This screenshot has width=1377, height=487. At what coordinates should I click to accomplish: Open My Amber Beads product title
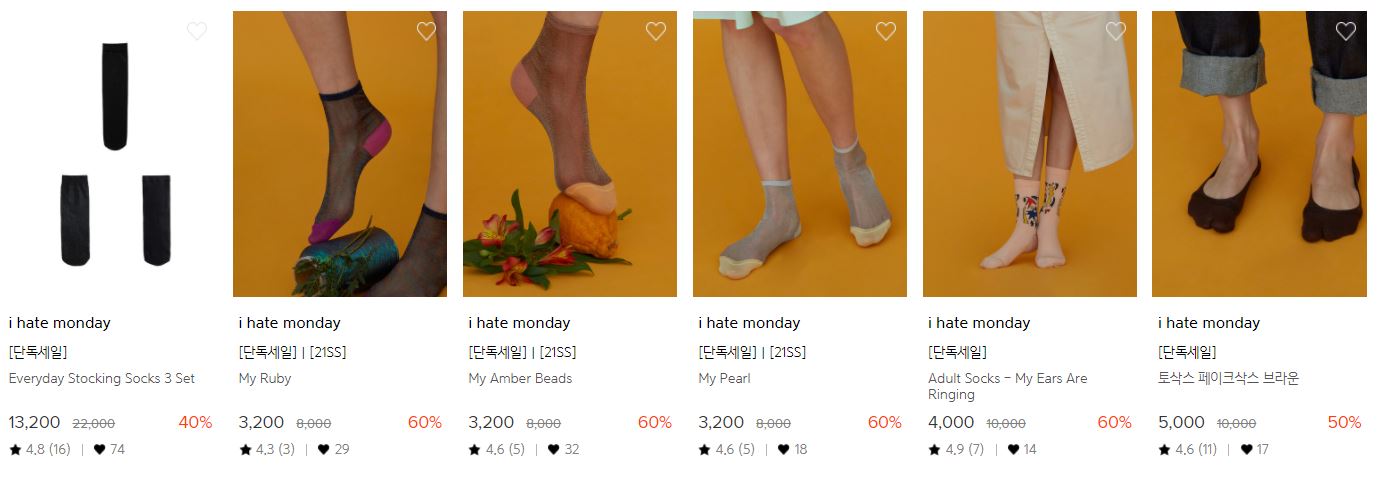[520, 379]
